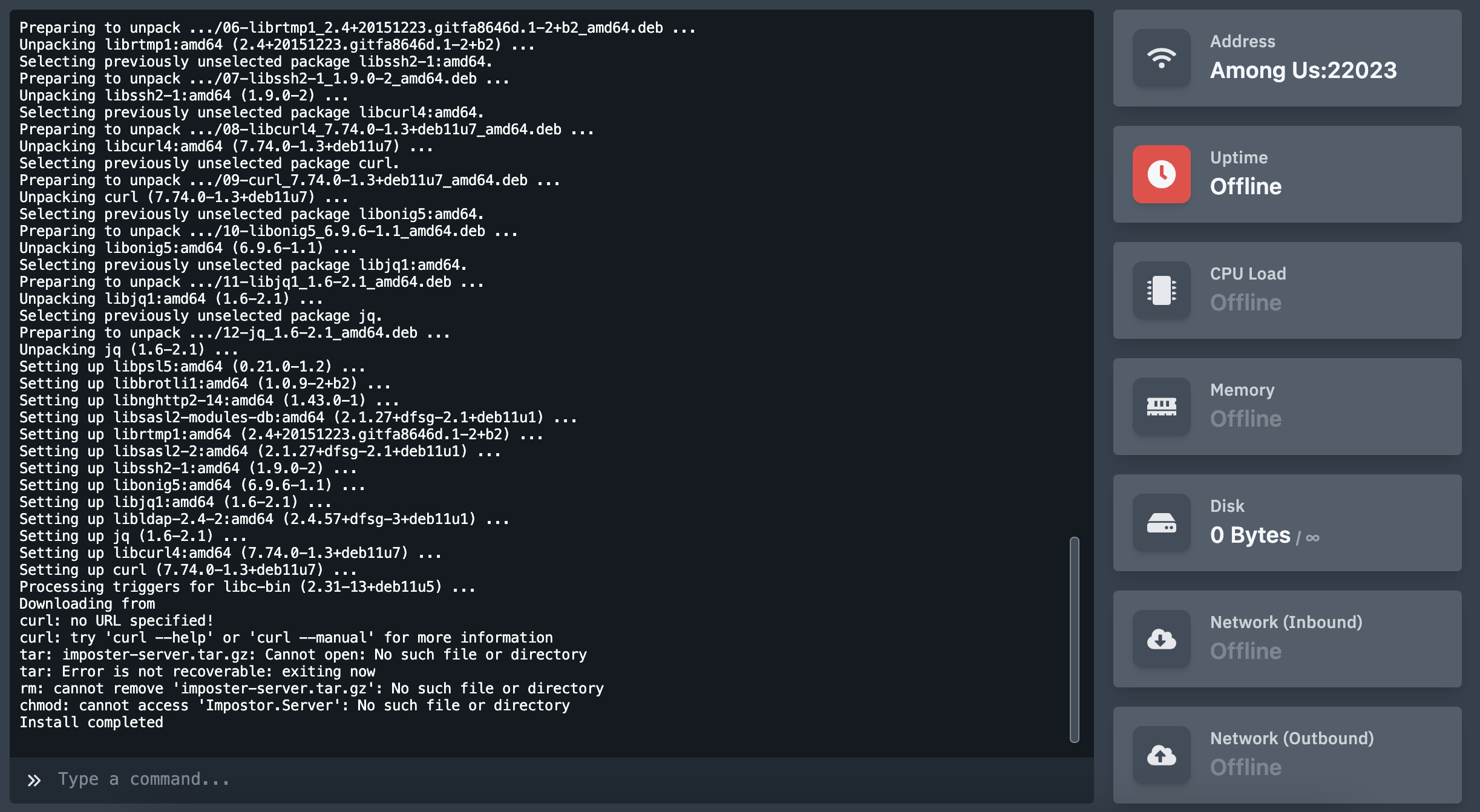1480x812 pixels.
Task: Select the server address Among Us:22023
Action: (1304, 70)
